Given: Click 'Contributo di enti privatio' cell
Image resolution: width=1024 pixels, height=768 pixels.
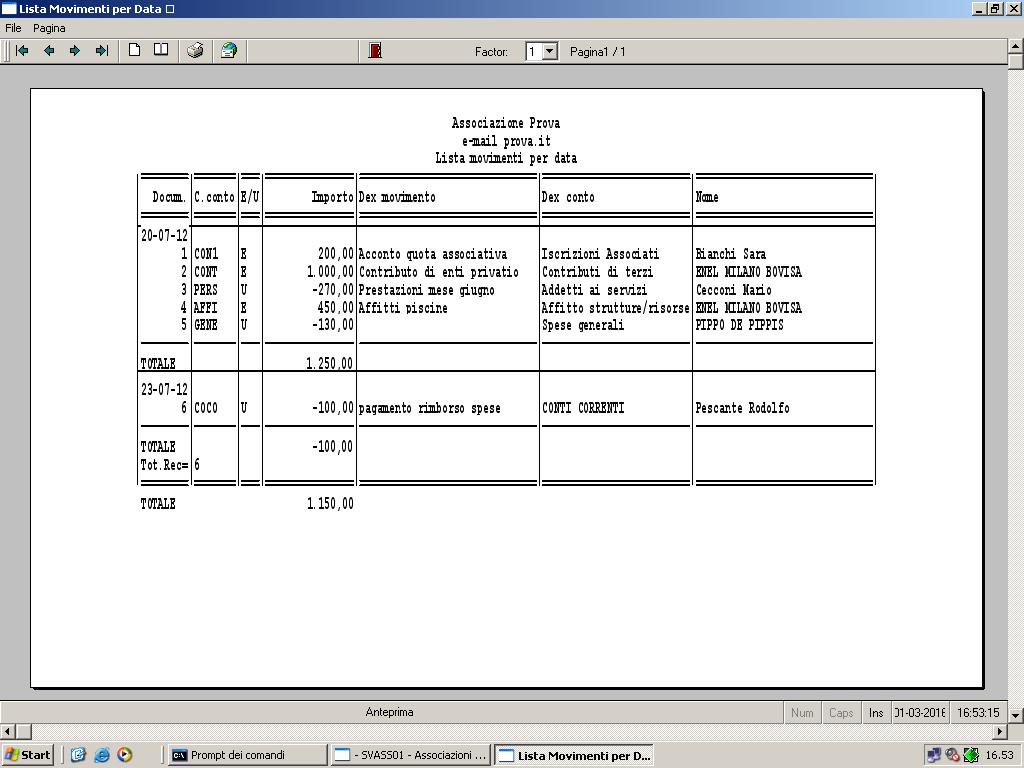Looking at the screenshot, I should 438,272.
